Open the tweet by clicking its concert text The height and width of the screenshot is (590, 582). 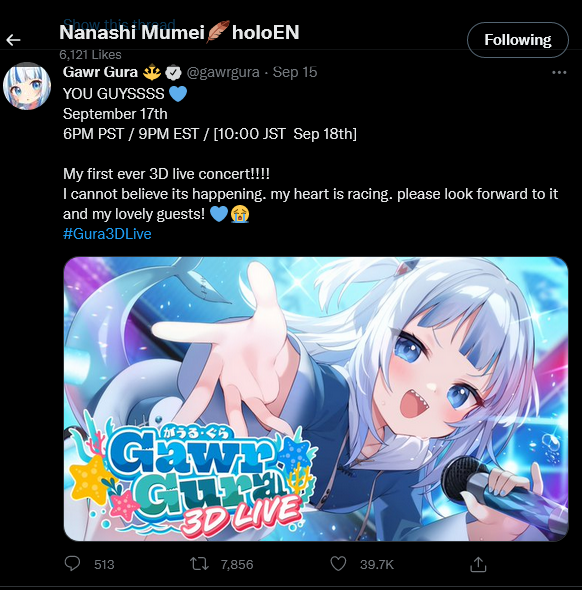click(166, 174)
